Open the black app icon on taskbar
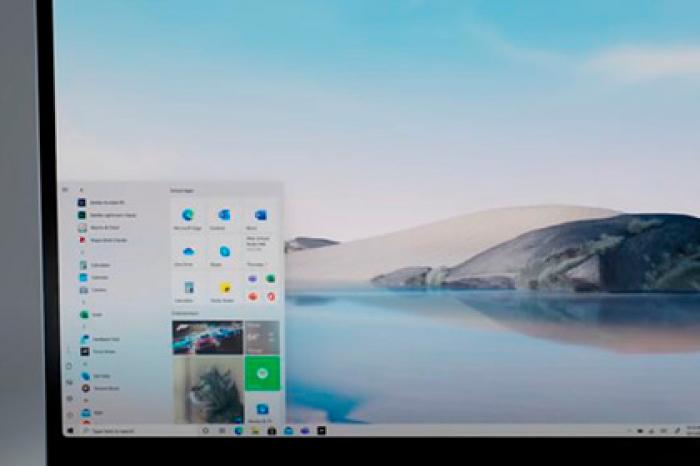This screenshot has width=700, height=466. 321,431
